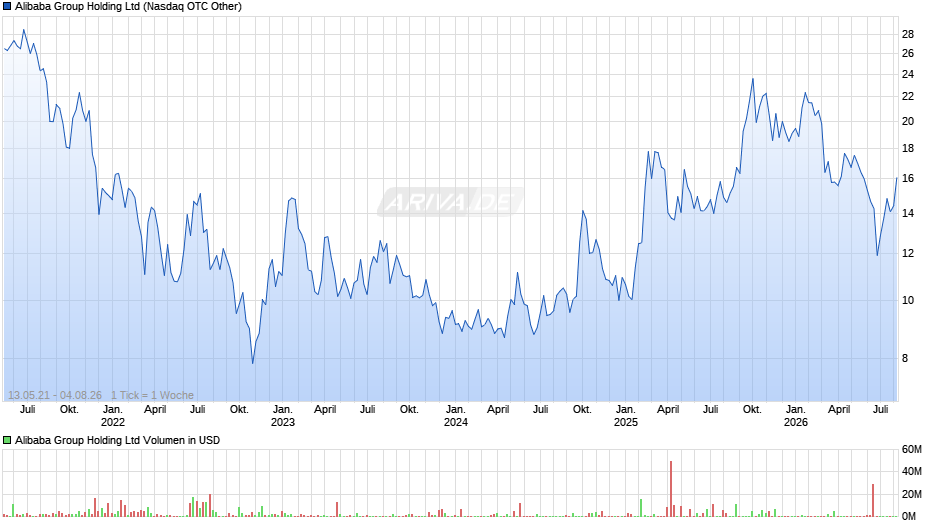940x526 pixels.
Task: Click the 2026 year label on time axis
Action: point(796,422)
